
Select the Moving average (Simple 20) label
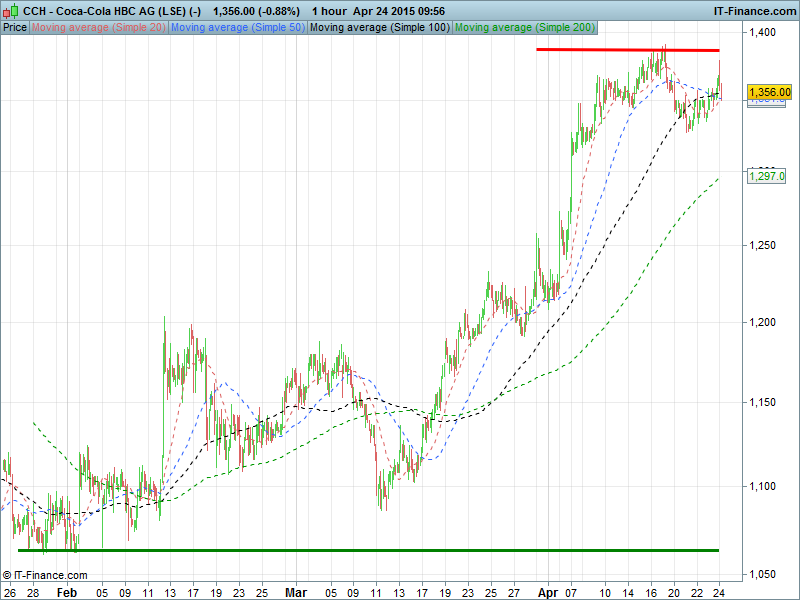tap(99, 27)
